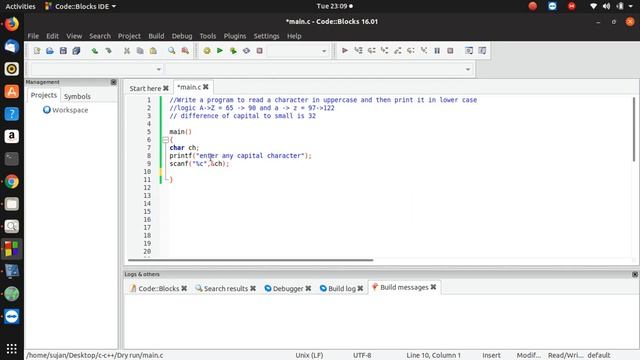Open the Build menu
This screenshot has width=640, height=360.
tap(156, 36)
